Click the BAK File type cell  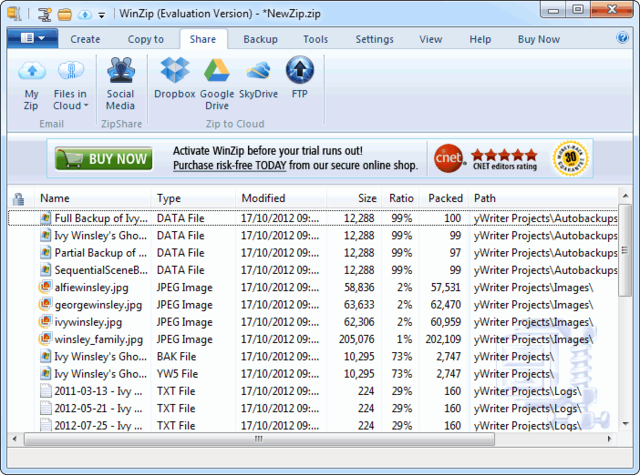(176, 357)
